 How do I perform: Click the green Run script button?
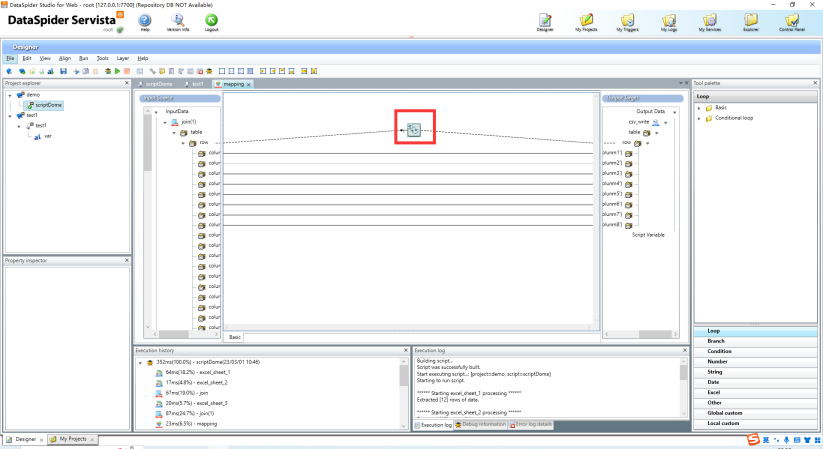click(x=118, y=71)
